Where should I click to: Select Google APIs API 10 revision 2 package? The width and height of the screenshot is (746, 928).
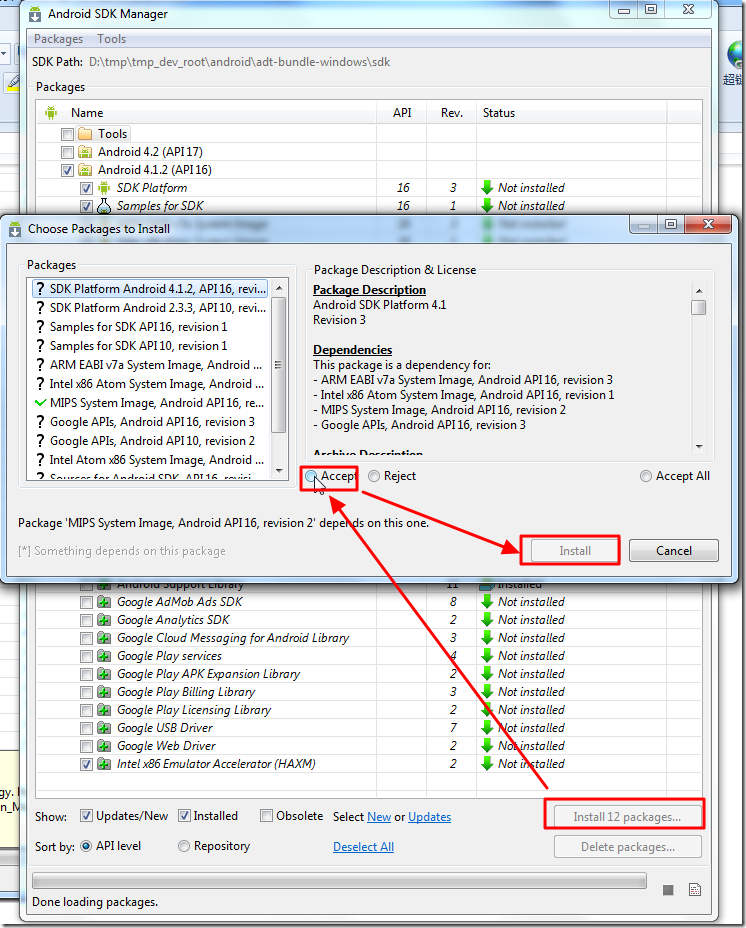pos(150,441)
